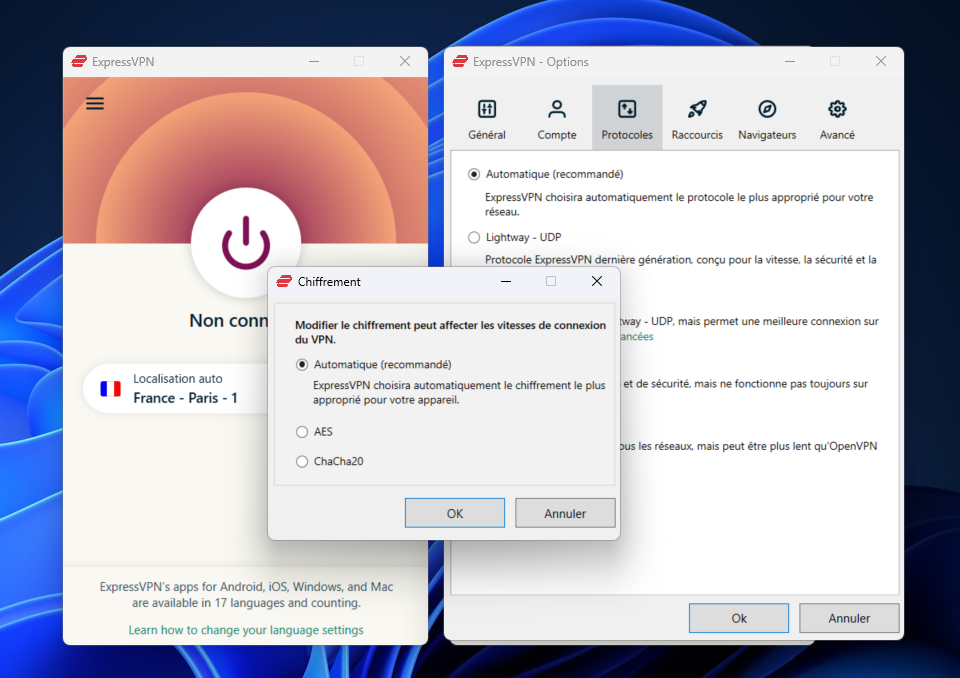Switch to the Raccourcis tab
The width and height of the screenshot is (960, 678).
[x=697, y=119]
